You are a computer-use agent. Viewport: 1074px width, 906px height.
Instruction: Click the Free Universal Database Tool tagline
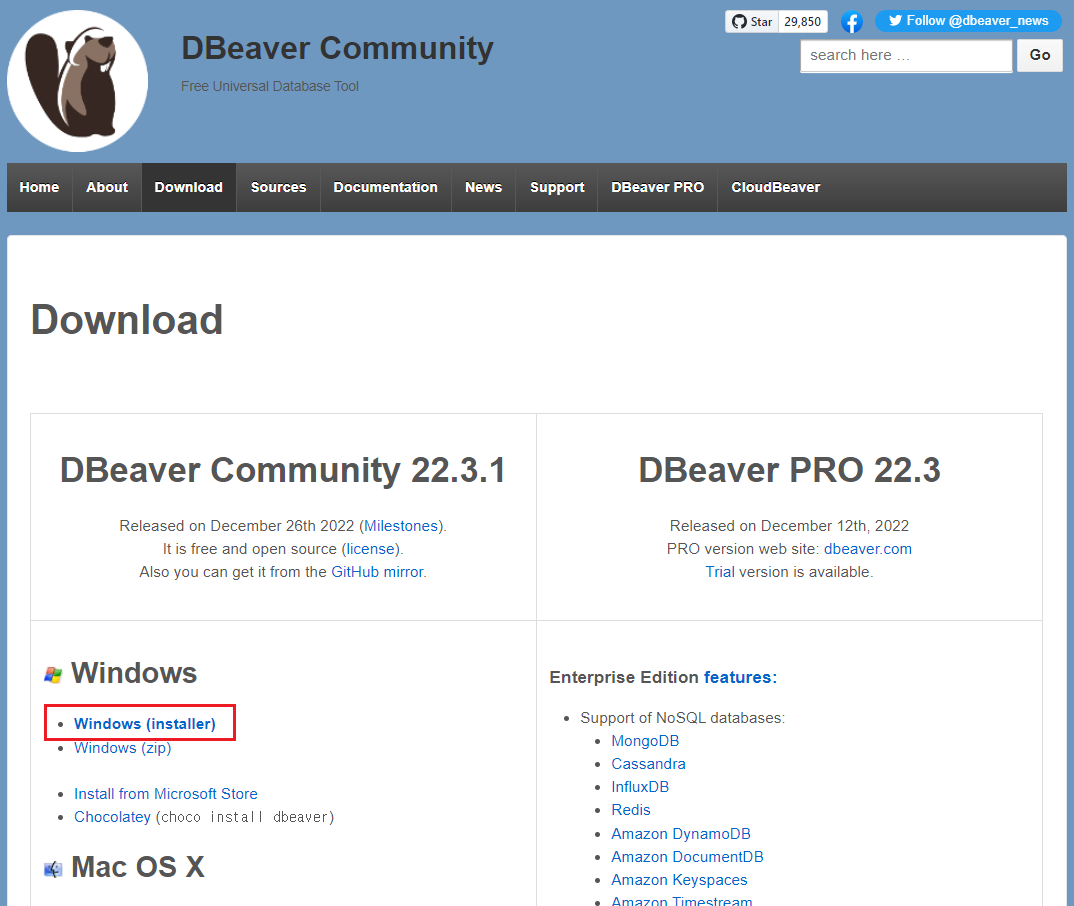coord(270,86)
